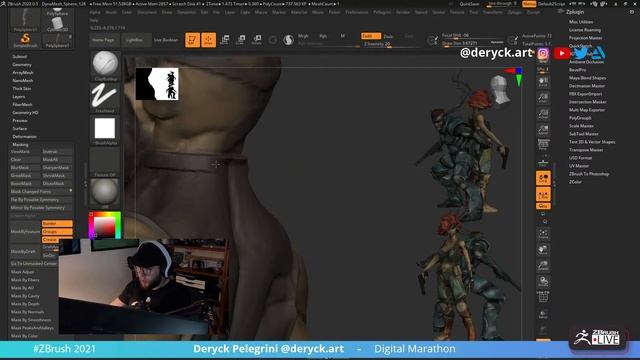The image size is (640, 360).
Task: Toggle the M material button
Action: pos(342,36)
